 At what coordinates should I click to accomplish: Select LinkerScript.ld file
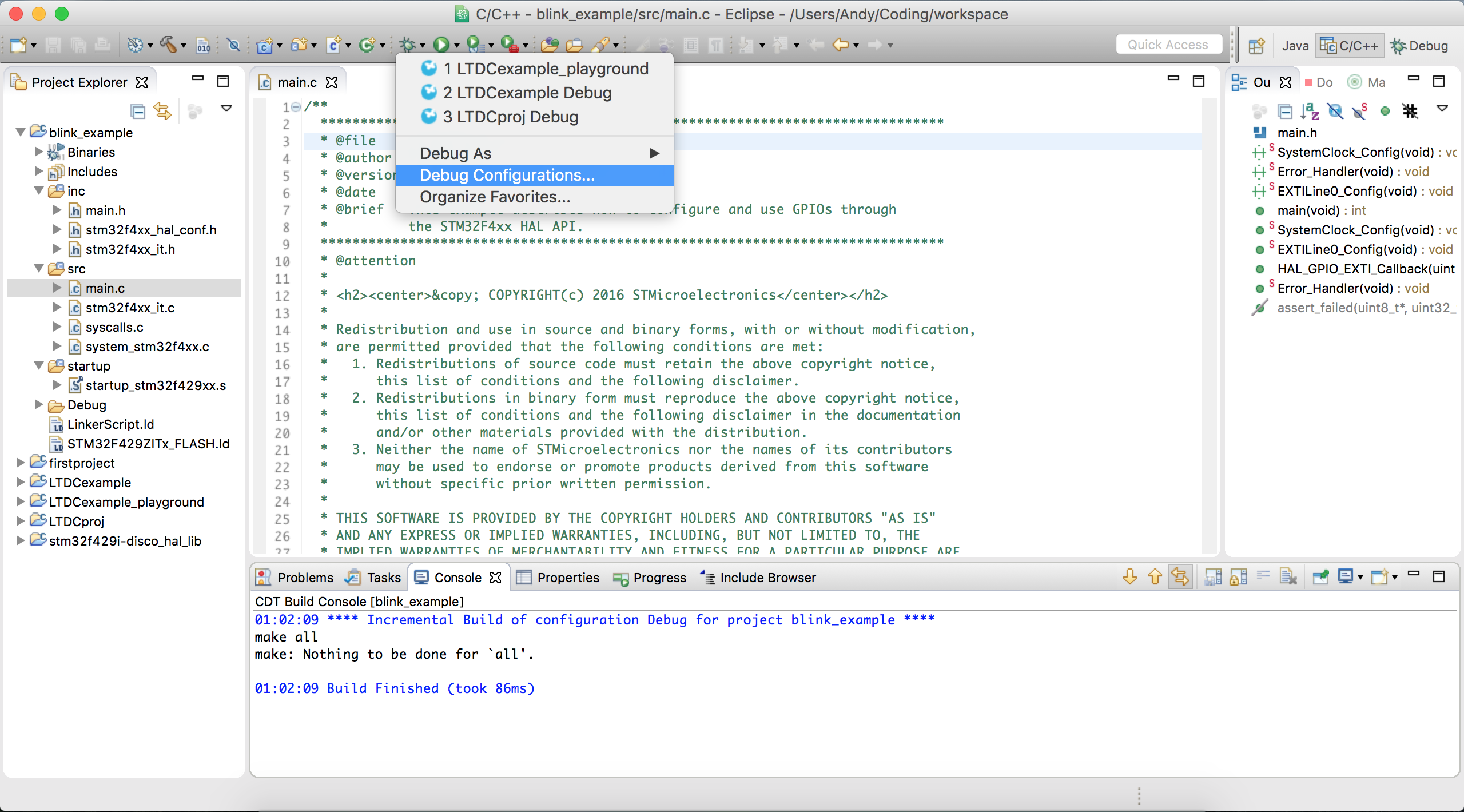coord(102,424)
